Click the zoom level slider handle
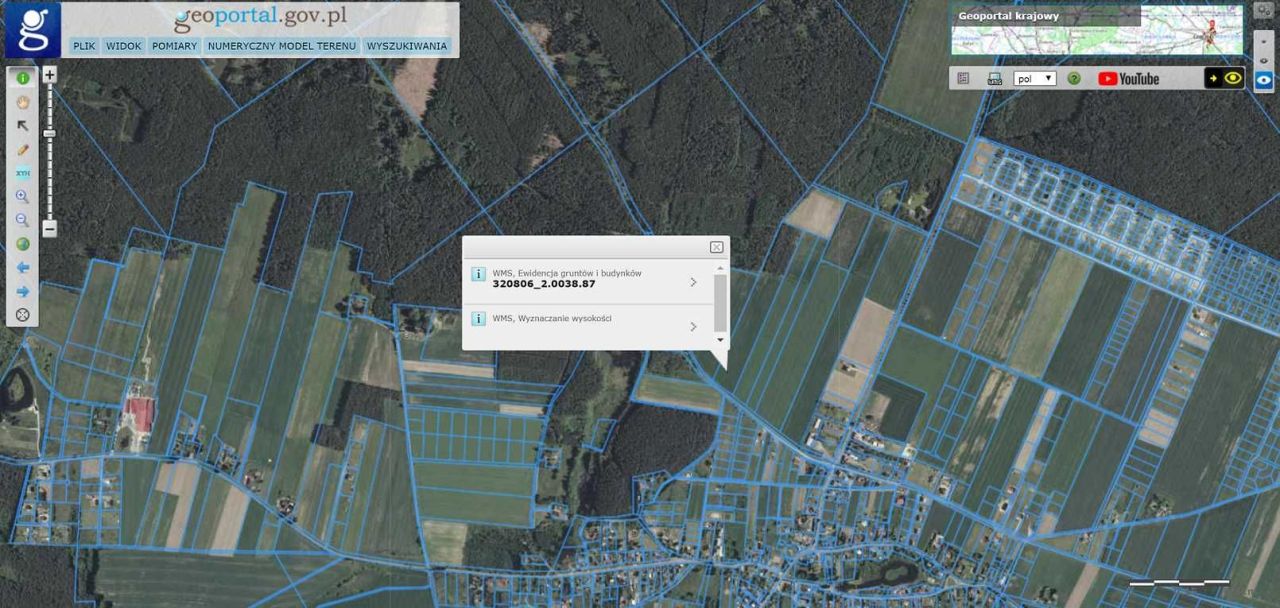This screenshot has width=1280, height=608. click(49, 133)
